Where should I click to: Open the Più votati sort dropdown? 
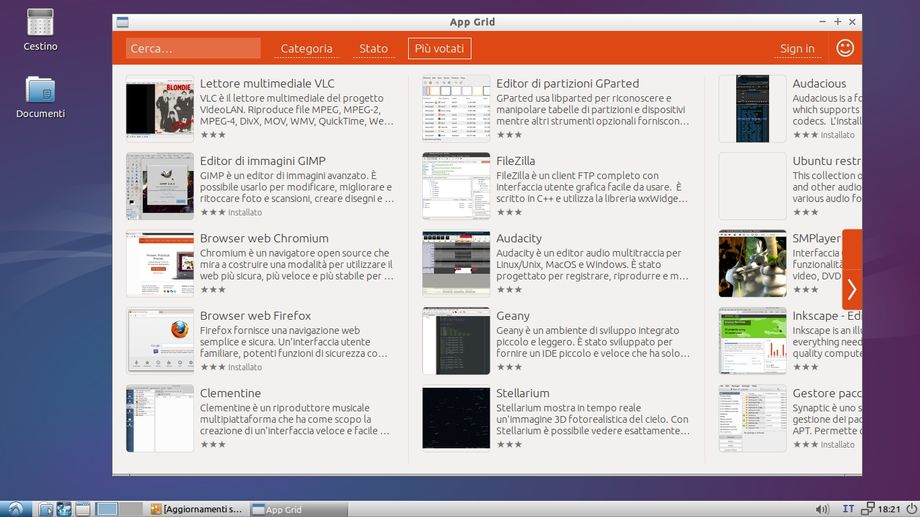coord(439,49)
